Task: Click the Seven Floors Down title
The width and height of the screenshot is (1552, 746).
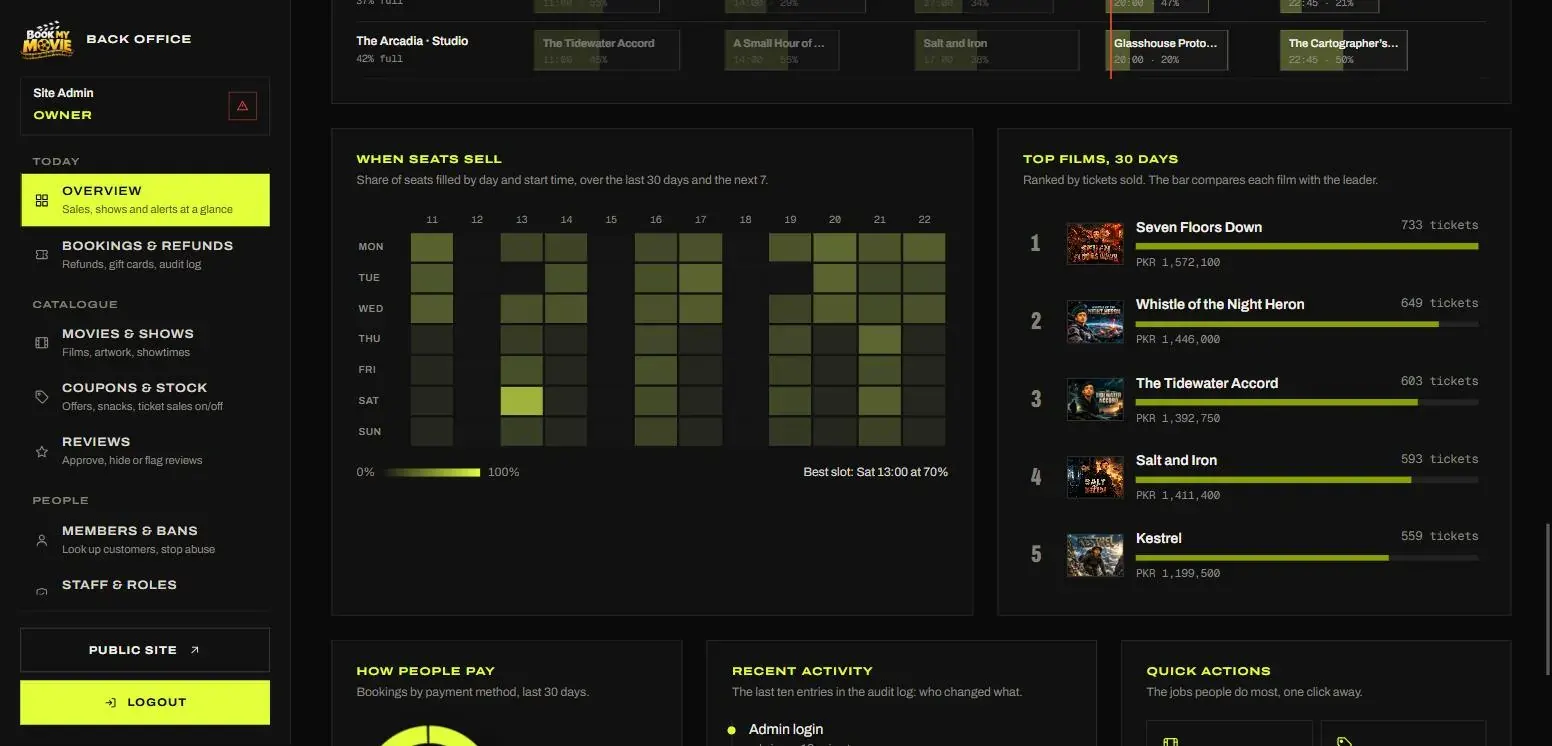Action: coord(1199,227)
